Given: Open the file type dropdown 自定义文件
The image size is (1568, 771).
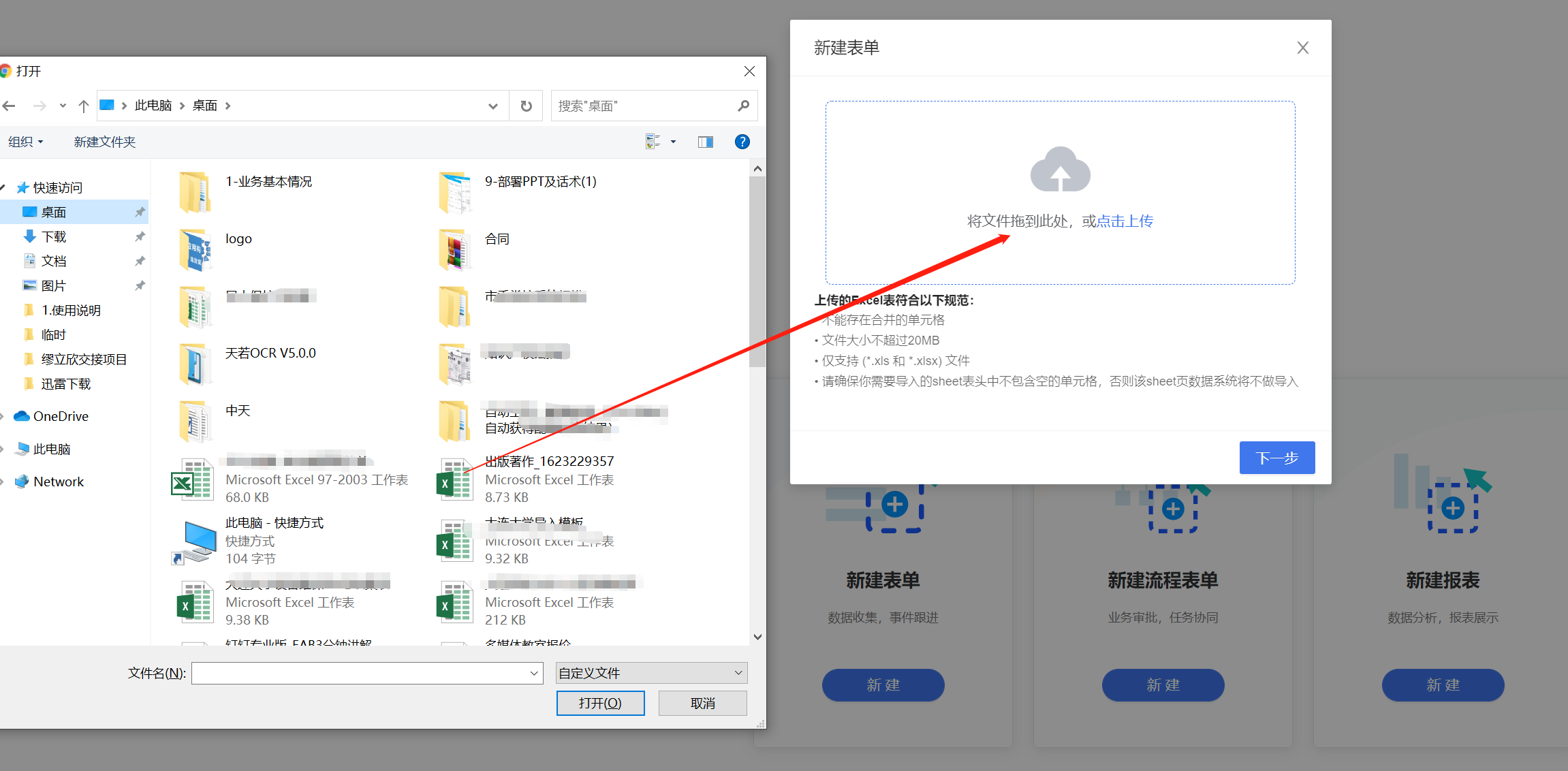Looking at the screenshot, I should pyautogui.click(x=651, y=673).
